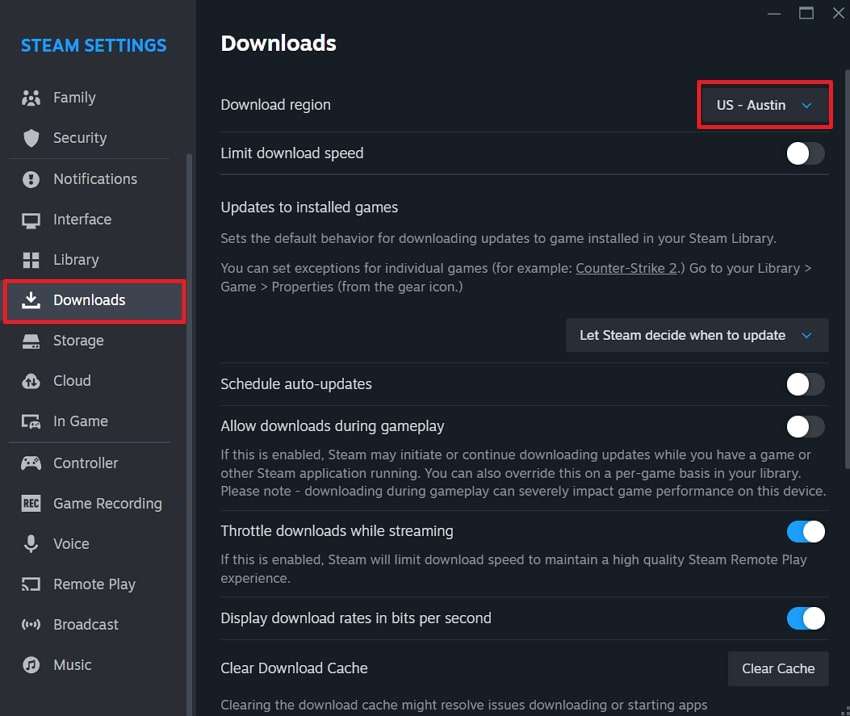Open Controller settings
The width and height of the screenshot is (850, 716).
click(x=95, y=463)
